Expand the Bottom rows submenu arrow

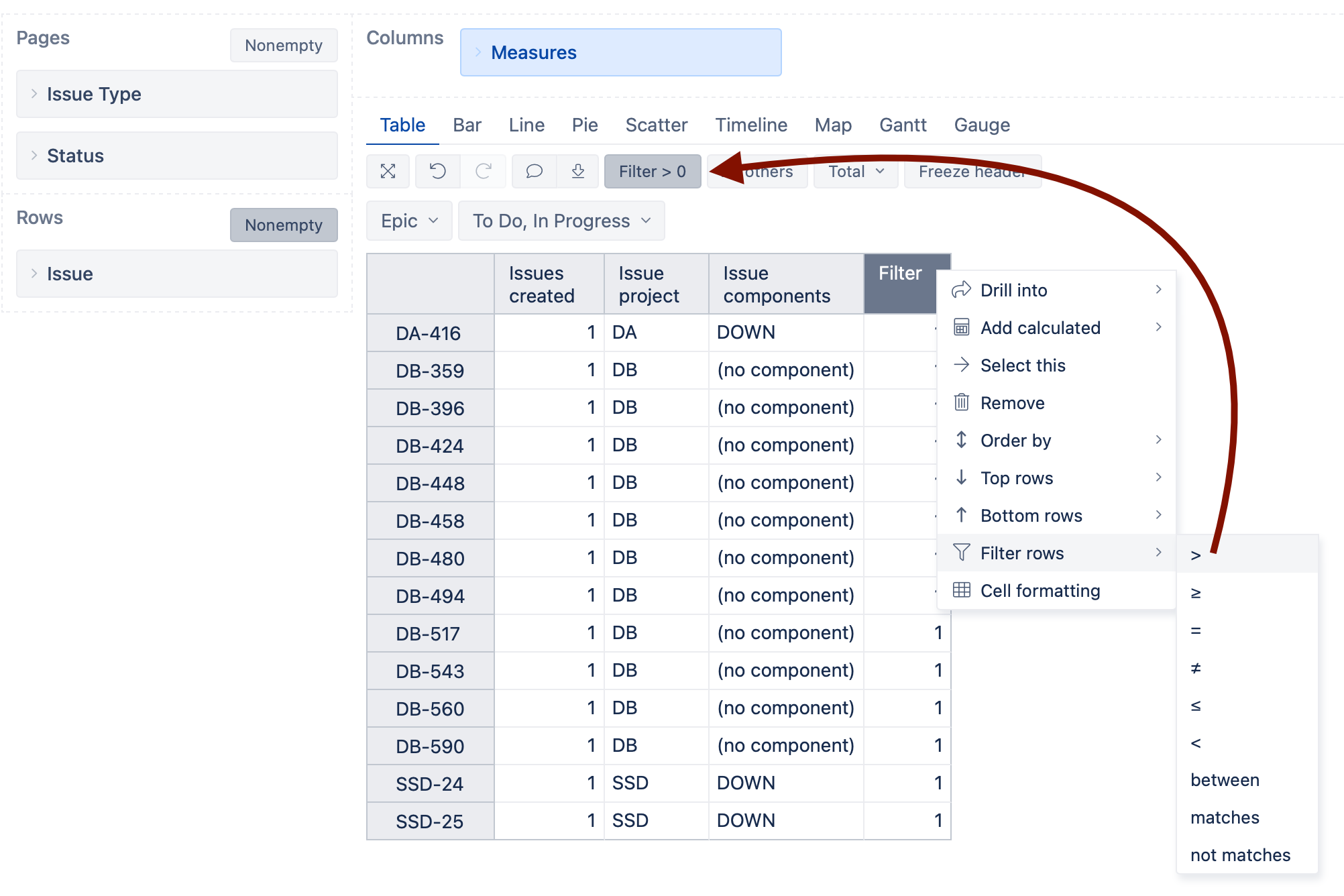click(x=1158, y=515)
